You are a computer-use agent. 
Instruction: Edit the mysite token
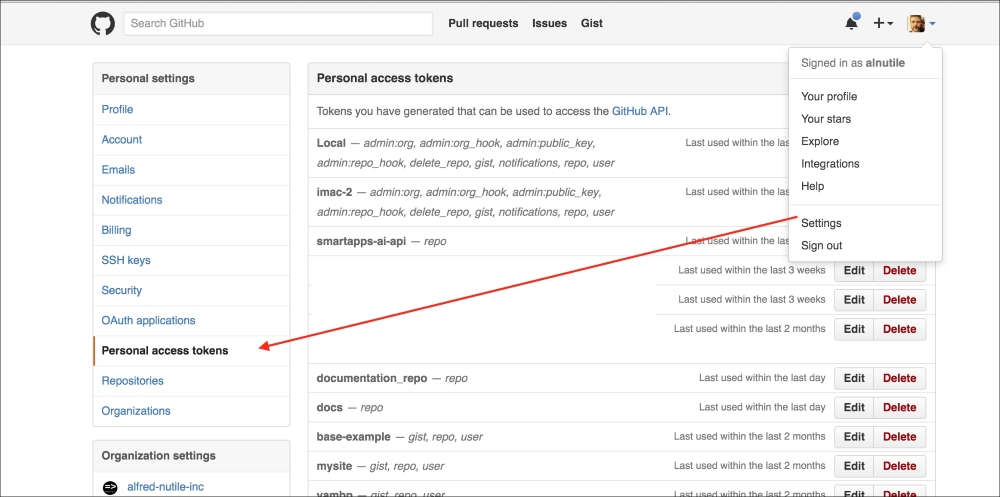click(x=854, y=466)
